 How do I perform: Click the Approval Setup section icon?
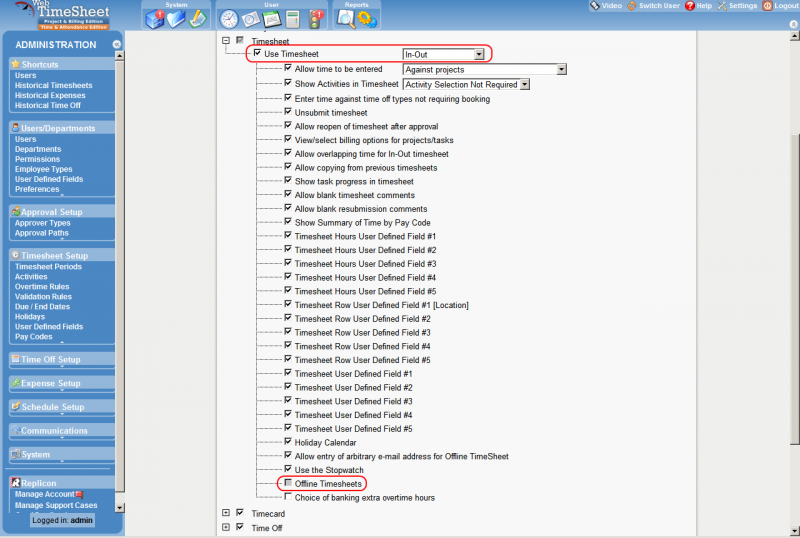pyautogui.click(x=16, y=211)
